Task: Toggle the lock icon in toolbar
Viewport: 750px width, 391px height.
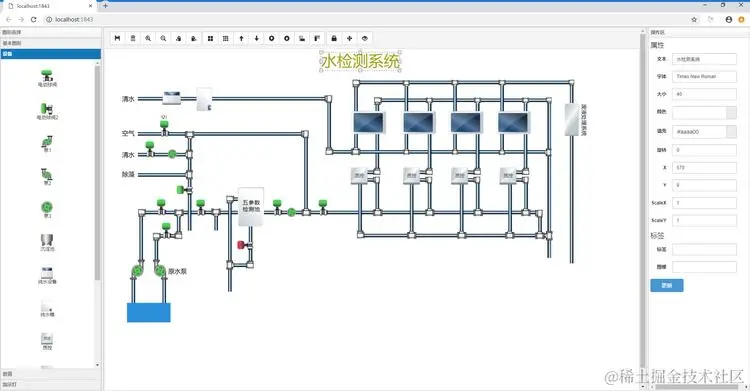Action: click(334, 38)
